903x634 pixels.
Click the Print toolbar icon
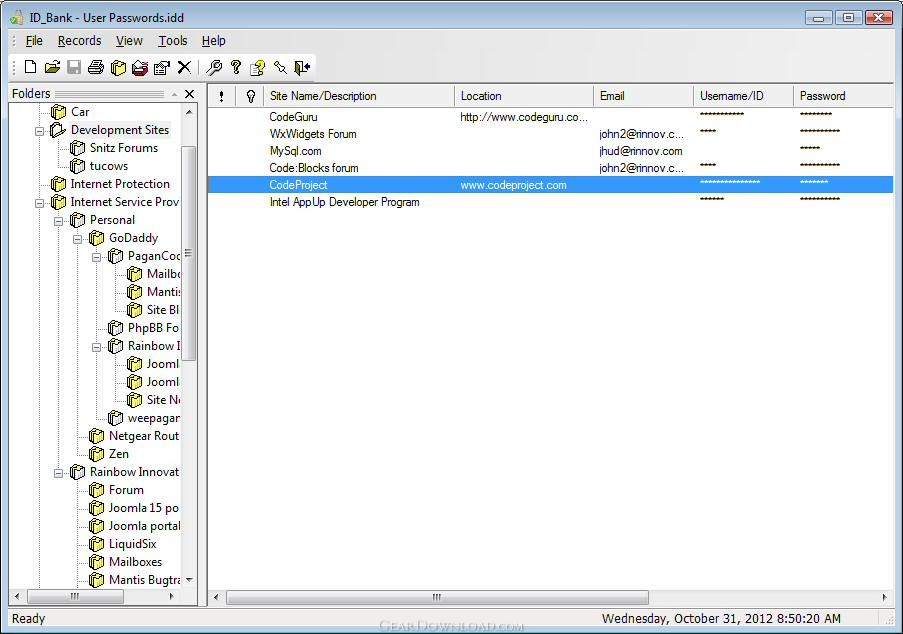[x=96, y=67]
